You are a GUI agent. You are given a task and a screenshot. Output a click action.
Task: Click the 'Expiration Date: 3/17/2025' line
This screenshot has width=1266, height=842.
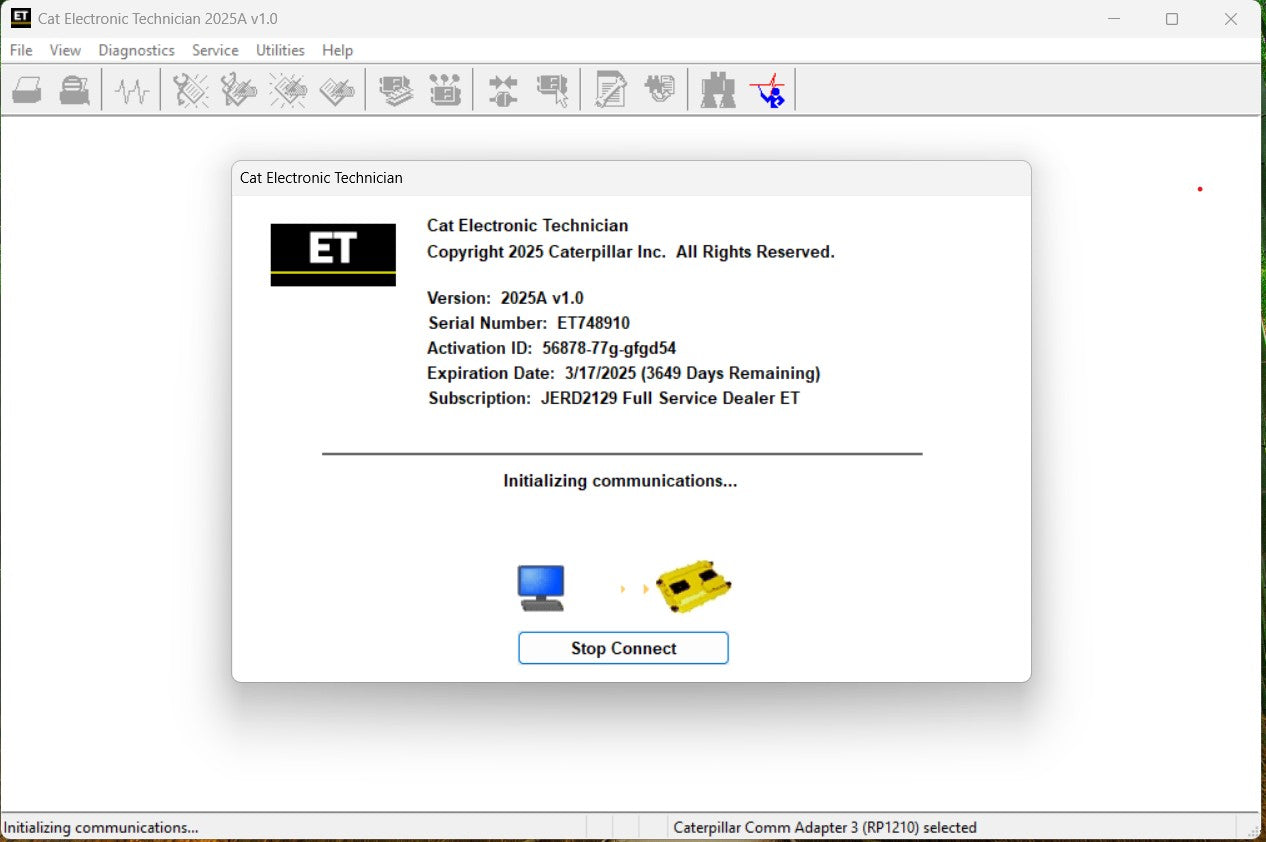(624, 373)
